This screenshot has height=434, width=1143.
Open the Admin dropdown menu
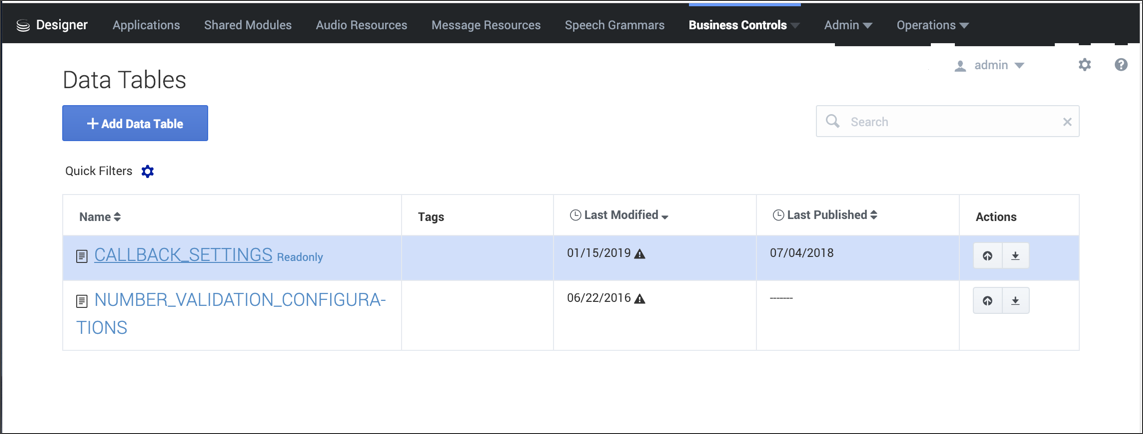point(848,25)
